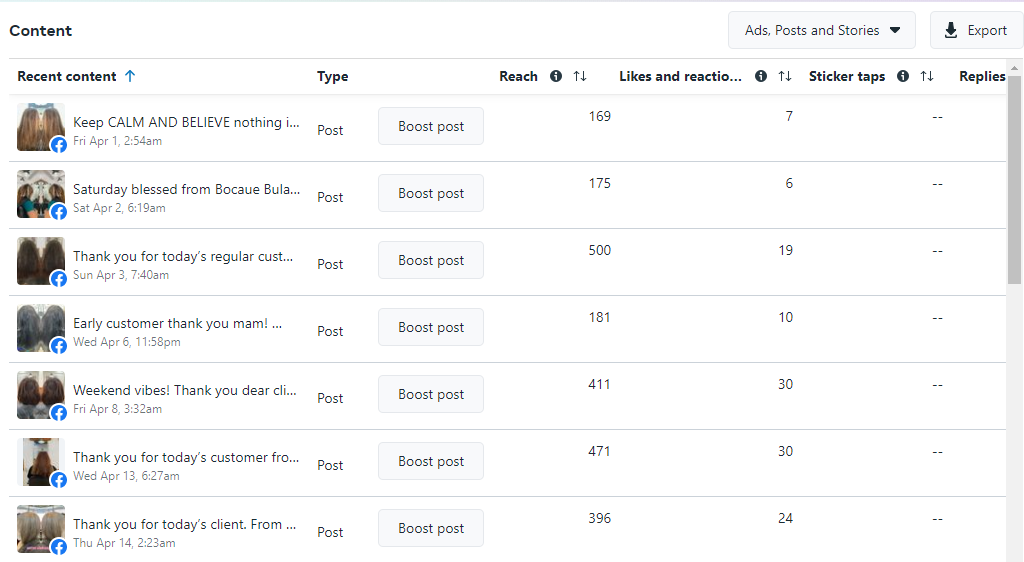This screenshot has height=562, width=1024.
Task: Sort Recent content ascending arrow
Action: [x=130, y=76]
